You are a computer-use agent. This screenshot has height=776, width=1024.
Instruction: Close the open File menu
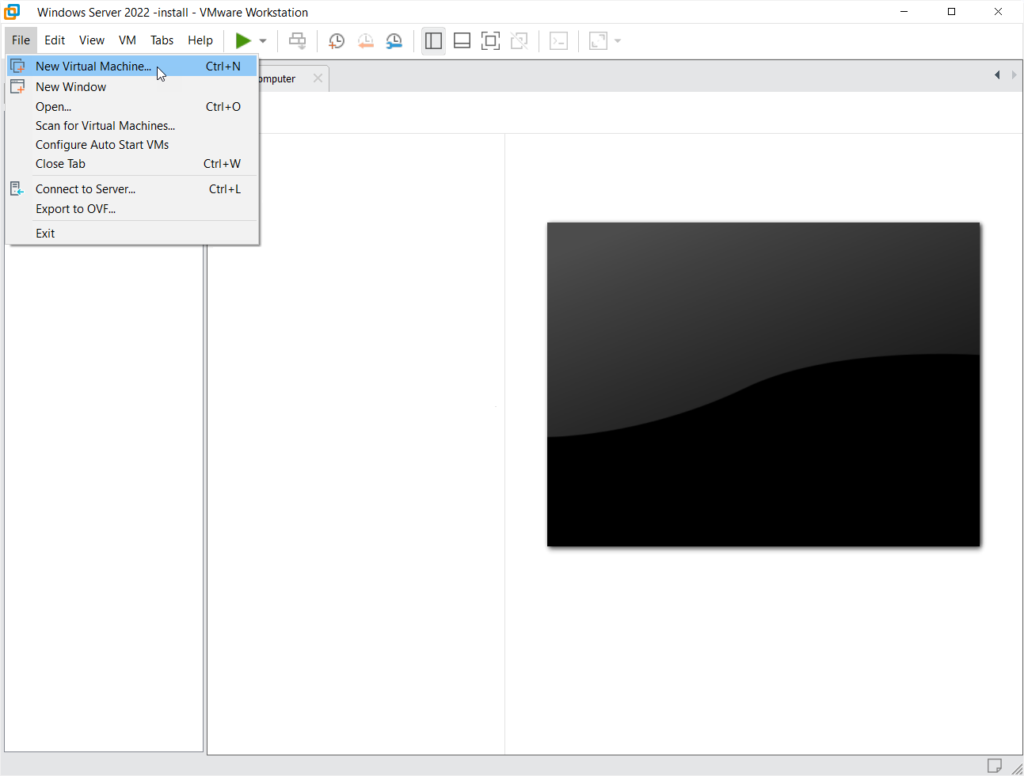point(20,40)
